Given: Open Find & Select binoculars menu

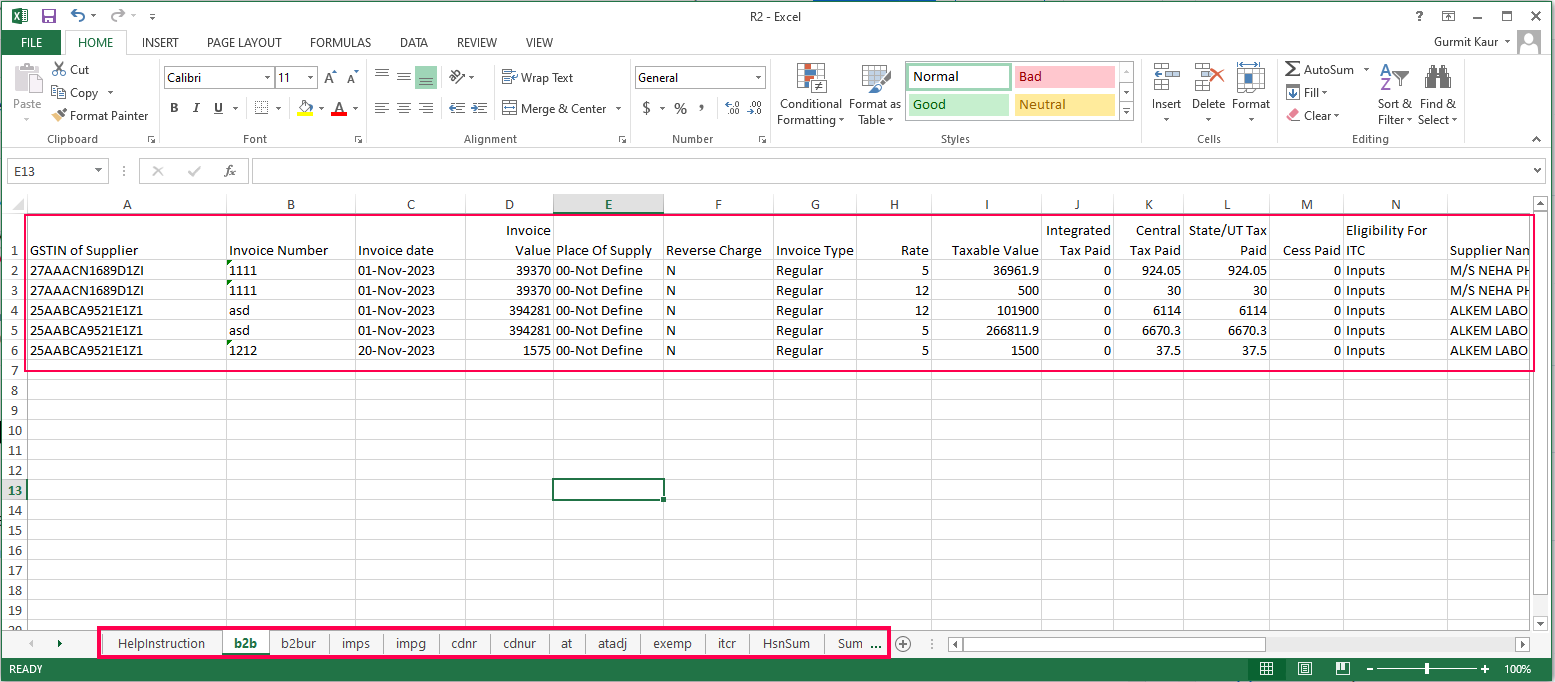Looking at the screenshot, I should pyautogui.click(x=1438, y=95).
